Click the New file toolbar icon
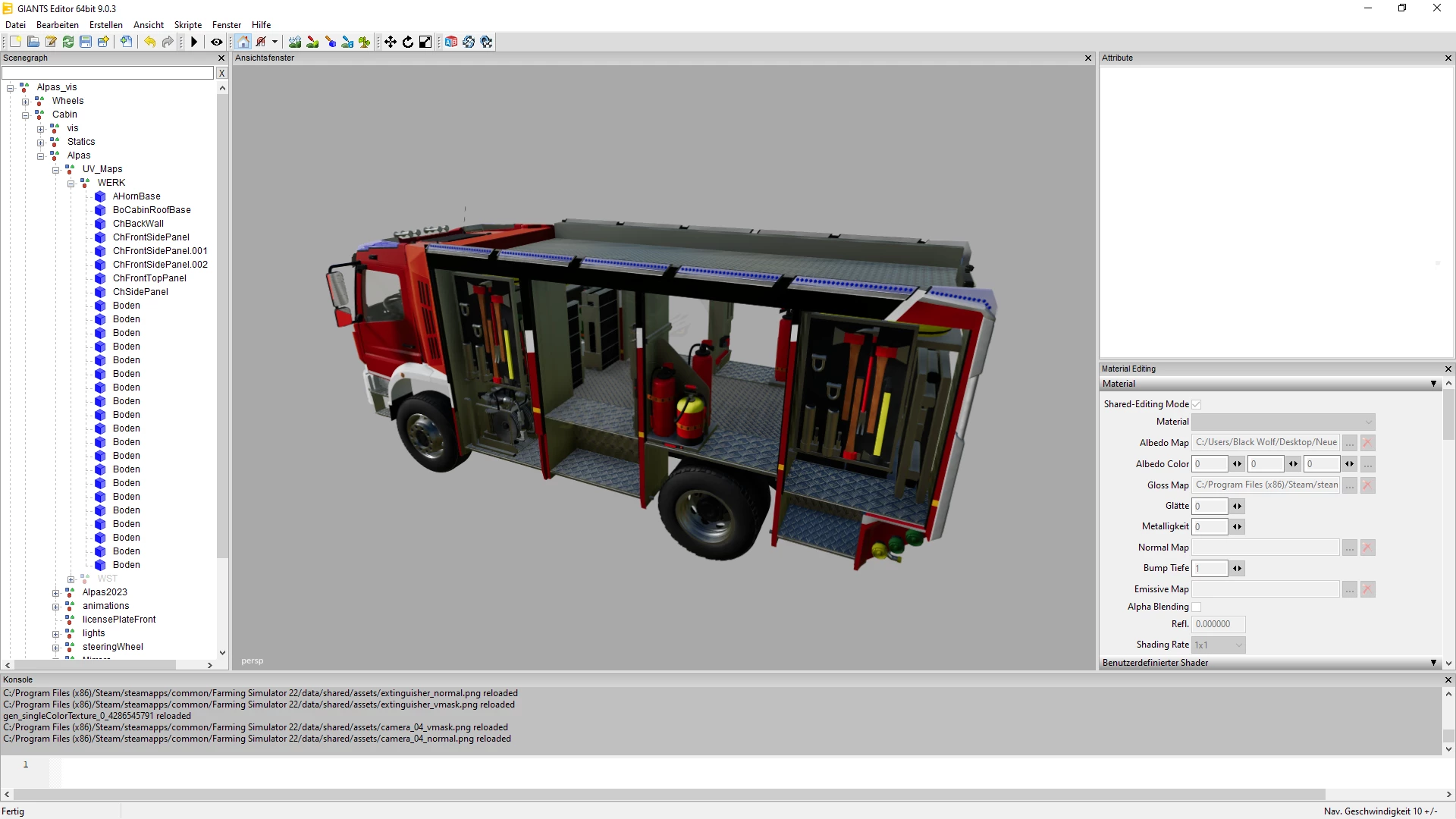Viewport: 1456px width, 819px height. pos(15,42)
